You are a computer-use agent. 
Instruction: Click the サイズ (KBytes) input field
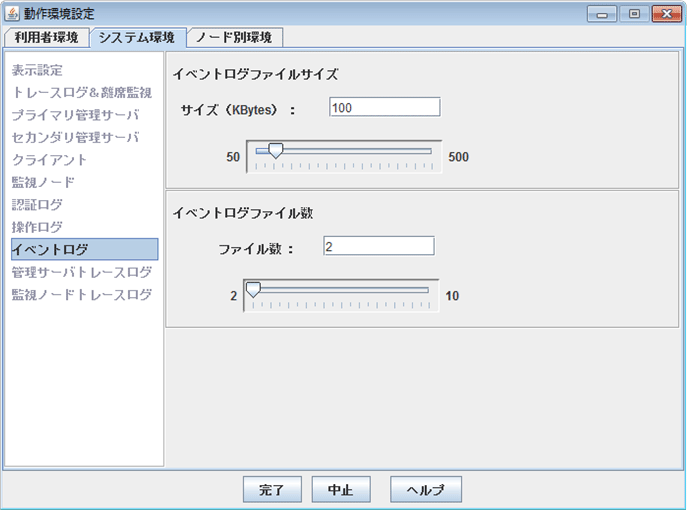click(x=384, y=107)
